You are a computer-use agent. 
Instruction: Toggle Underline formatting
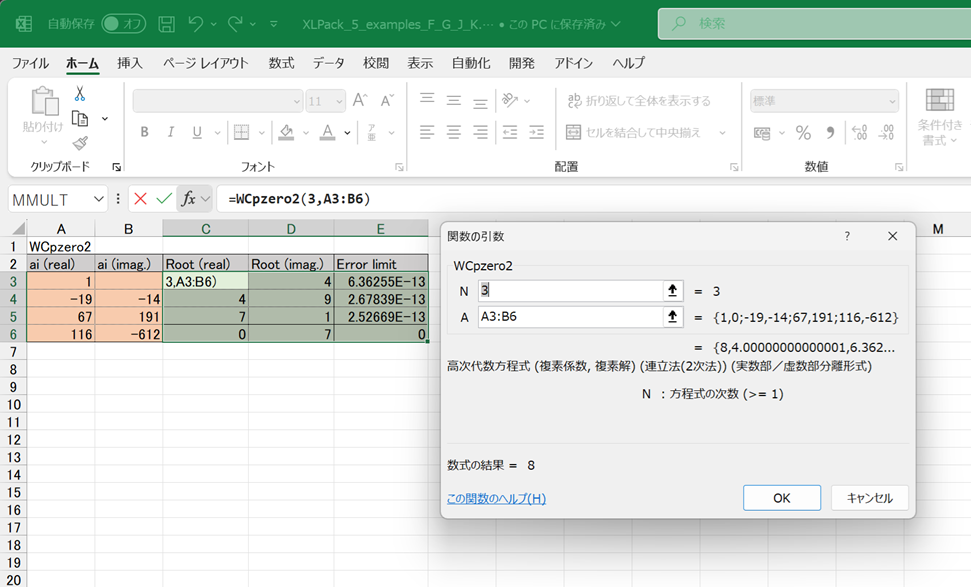(x=197, y=132)
